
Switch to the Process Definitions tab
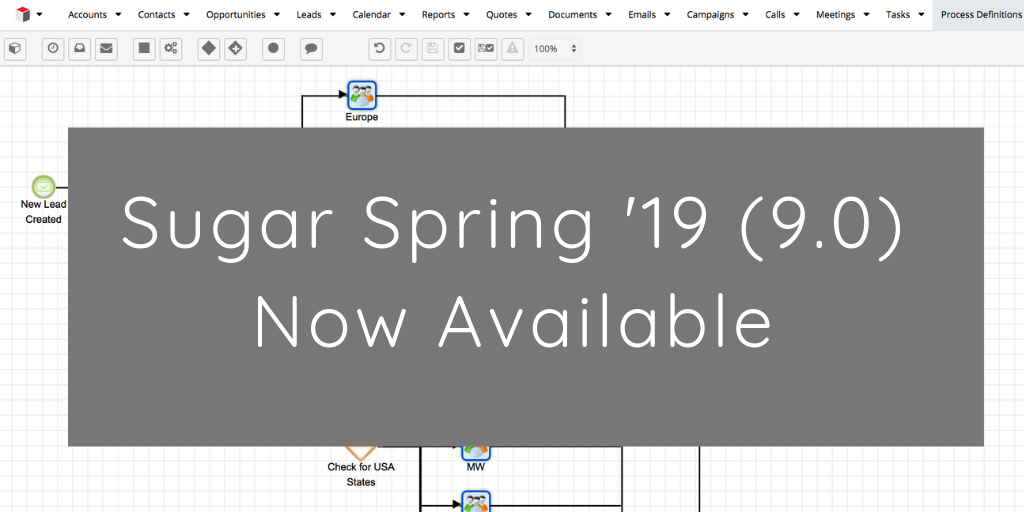coord(978,14)
